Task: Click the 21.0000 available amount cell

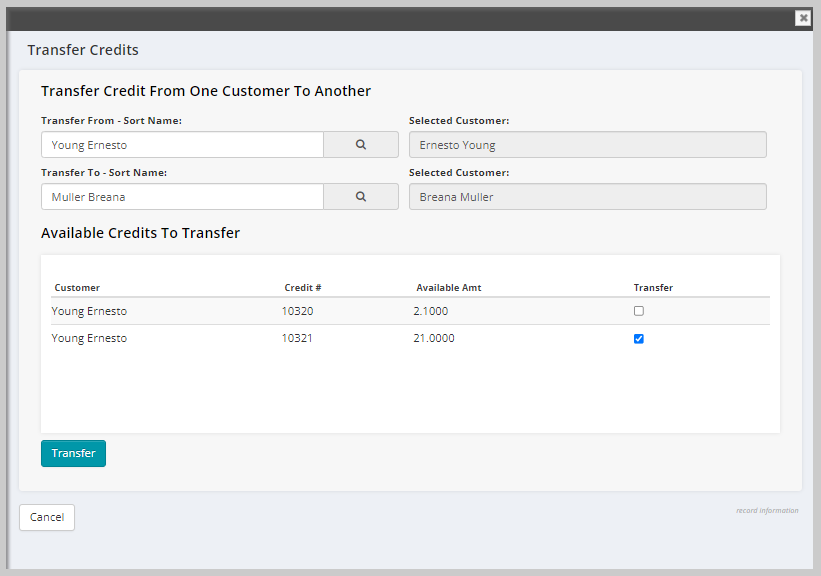Action: point(435,338)
